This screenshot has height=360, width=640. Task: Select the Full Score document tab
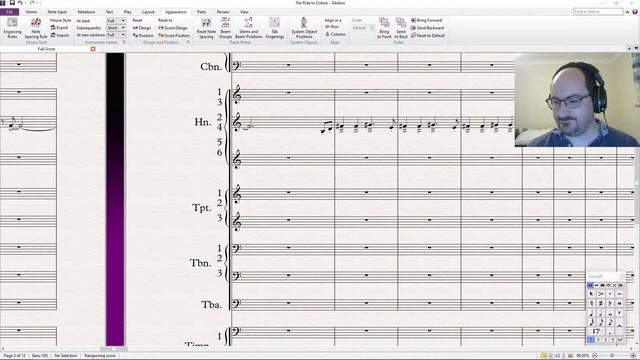click(x=47, y=49)
